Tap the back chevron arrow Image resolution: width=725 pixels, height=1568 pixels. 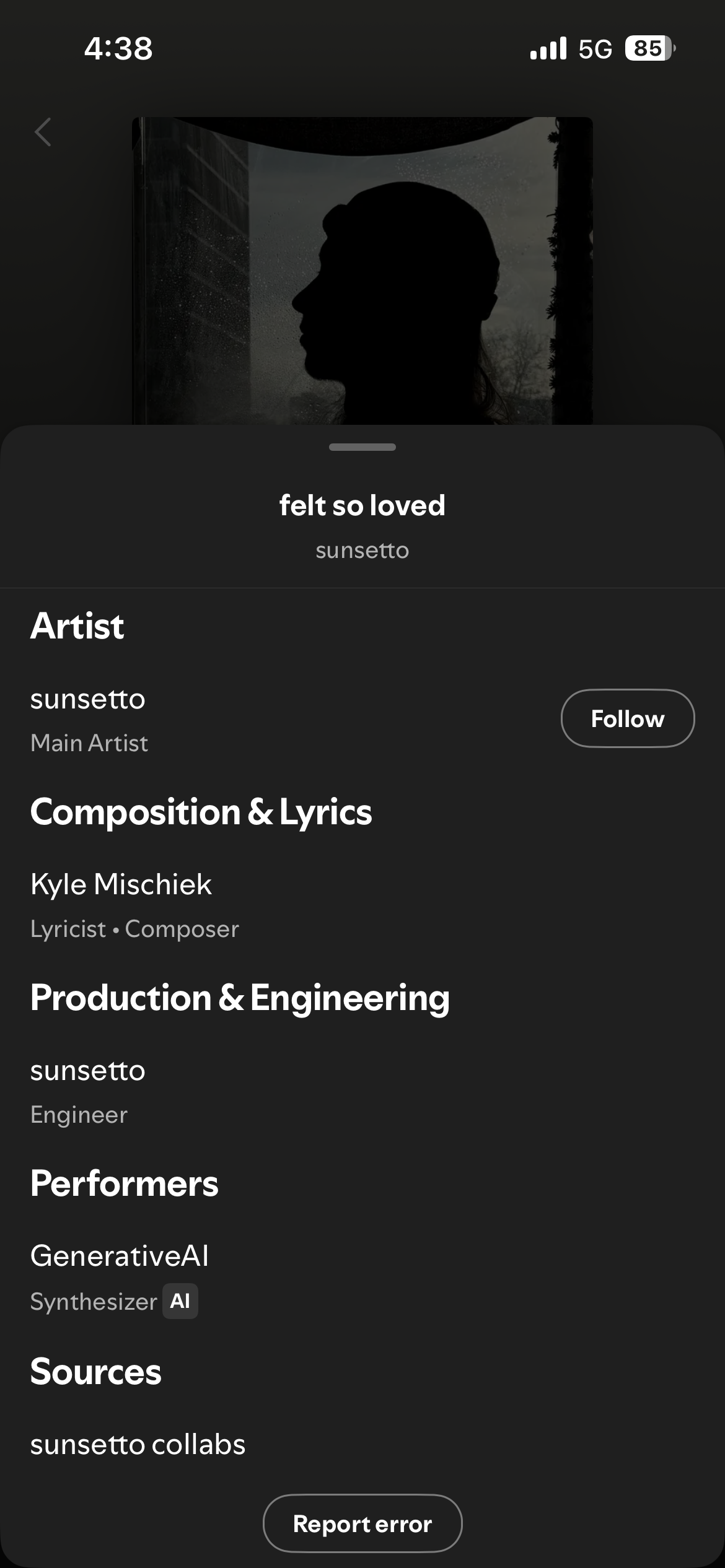[x=43, y=132]
